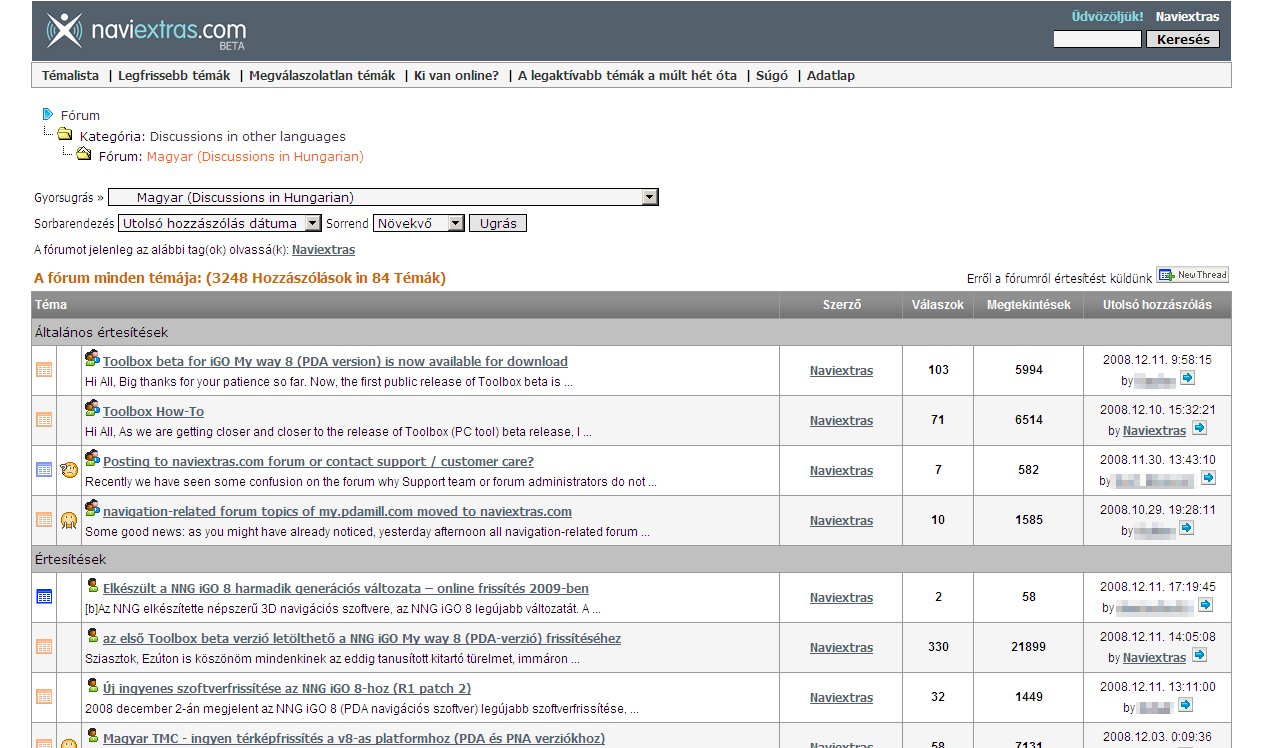Click topic status icon for Toolbox beta row
Viewport: 1264px width, 748px height.
[x=44, y=370]
